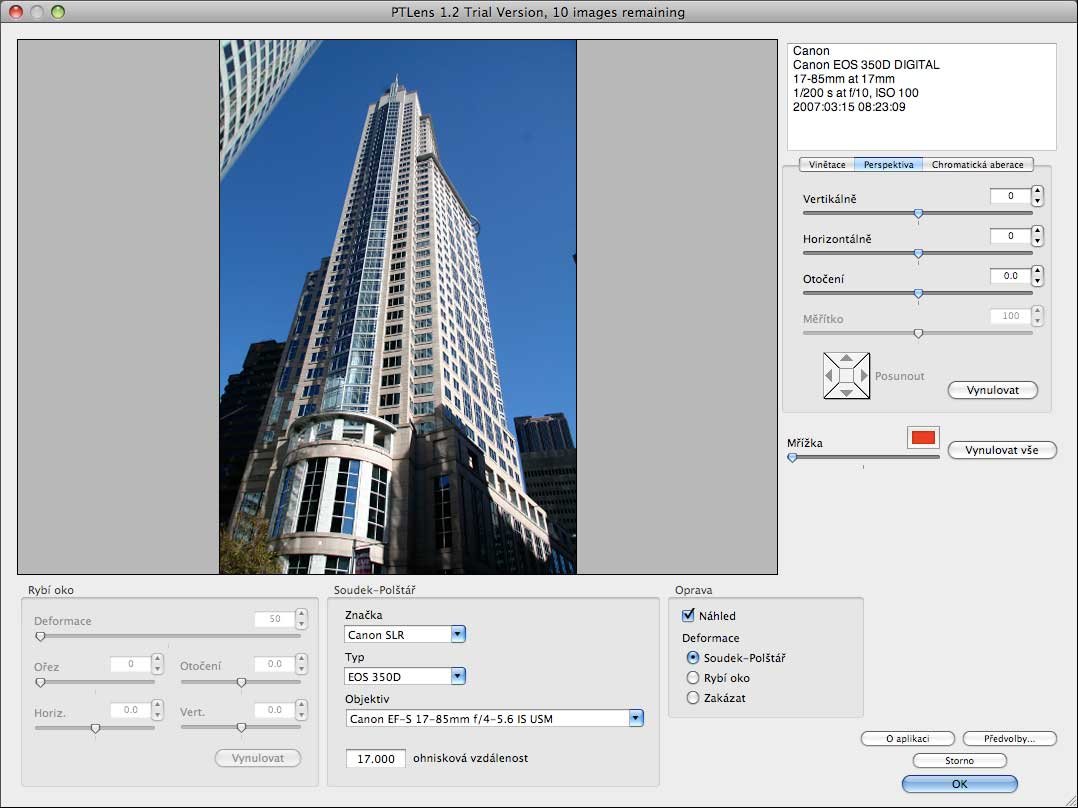This screenshot has height=808, width=1078.
Task: Click center square of Posunout pad
Action: point(846,376)
